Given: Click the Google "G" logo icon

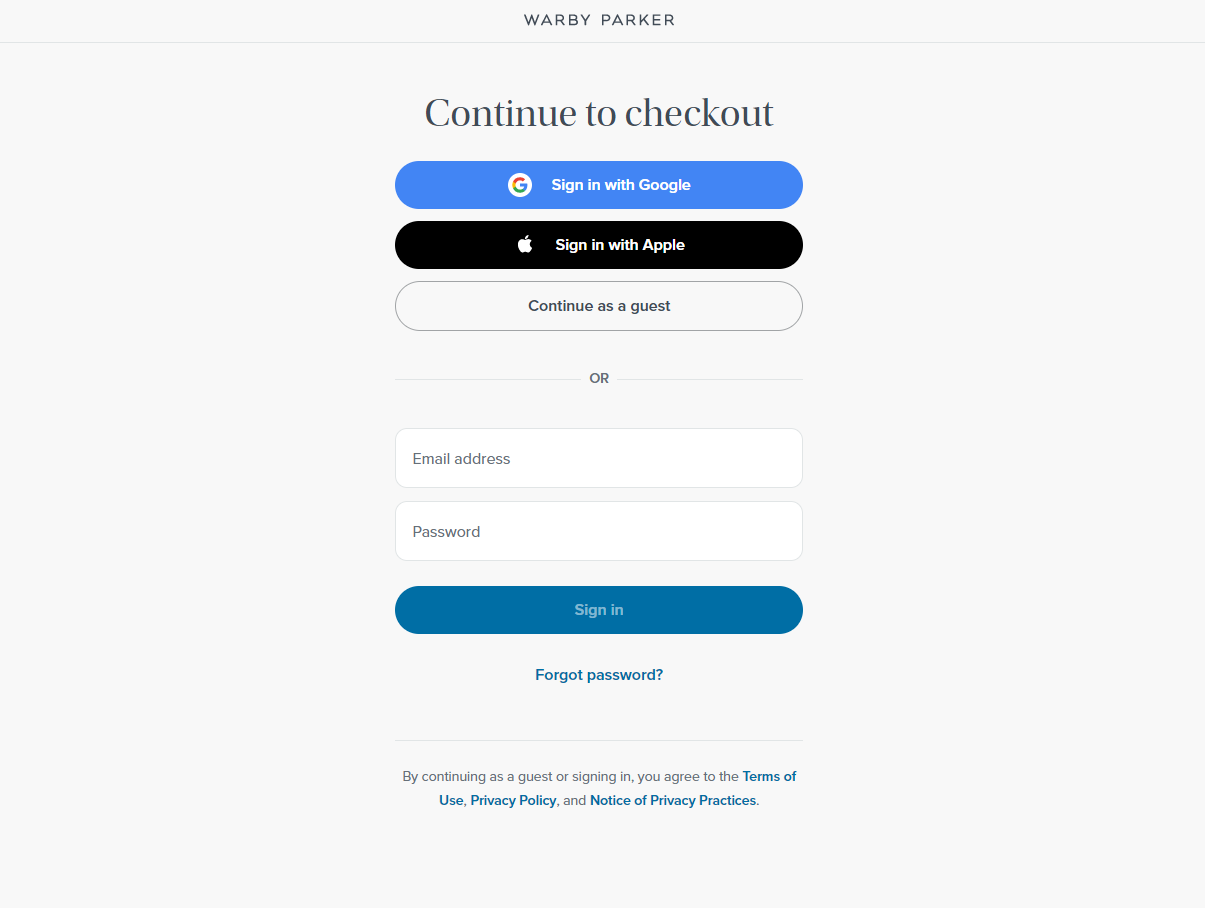Looking at the screenshot, I should [x=520, y=185].
